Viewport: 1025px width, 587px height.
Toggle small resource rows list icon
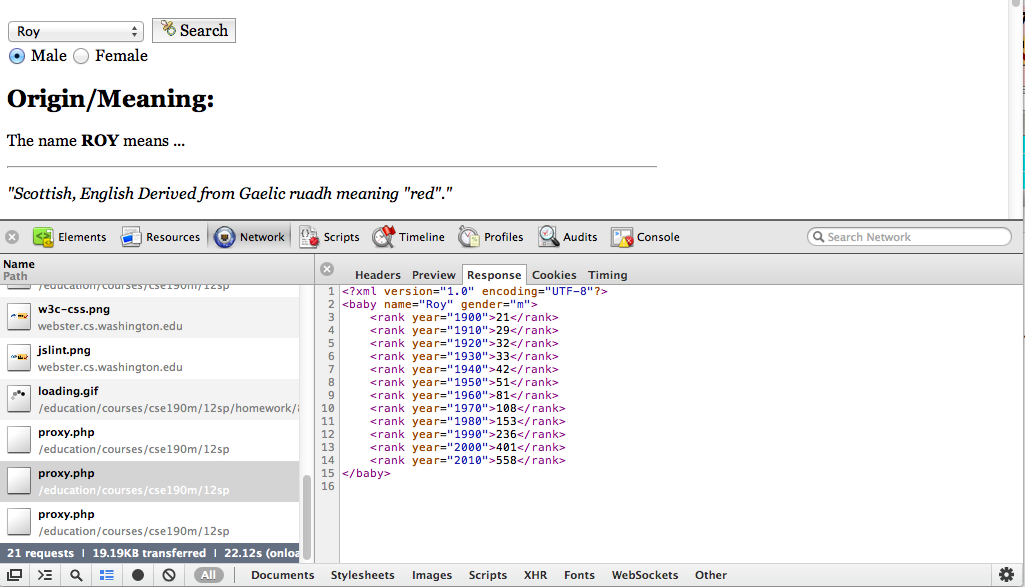point(107,575)
